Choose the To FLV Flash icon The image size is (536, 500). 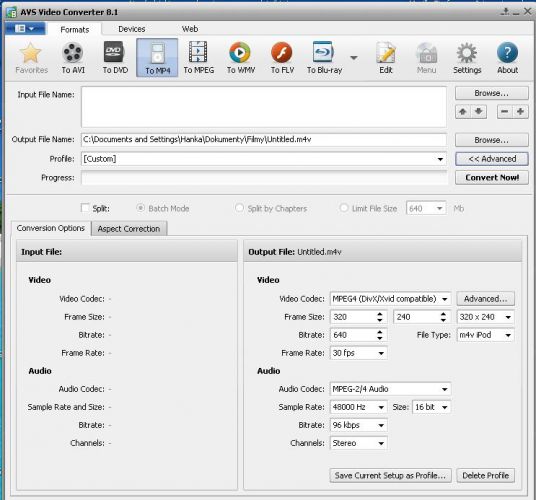click(282, 58)
